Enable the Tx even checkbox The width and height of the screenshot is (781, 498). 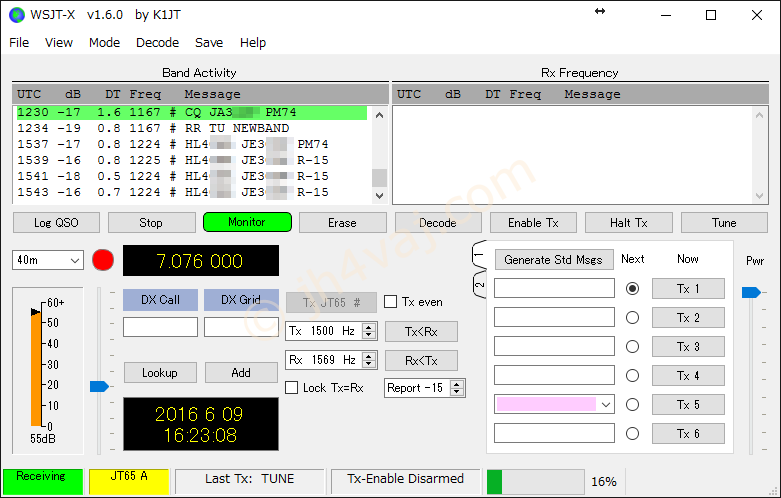coord(391,302)
